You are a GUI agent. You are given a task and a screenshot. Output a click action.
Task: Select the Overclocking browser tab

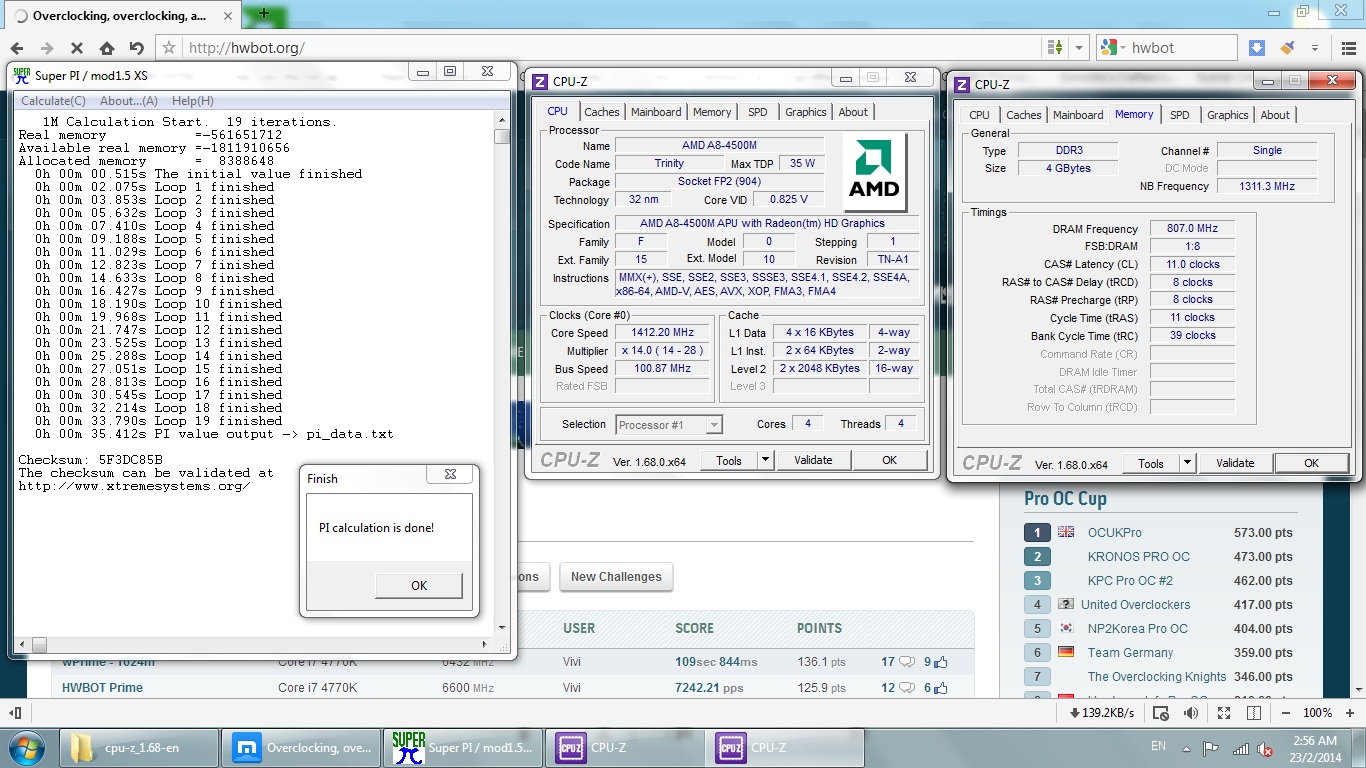(122, 16)
